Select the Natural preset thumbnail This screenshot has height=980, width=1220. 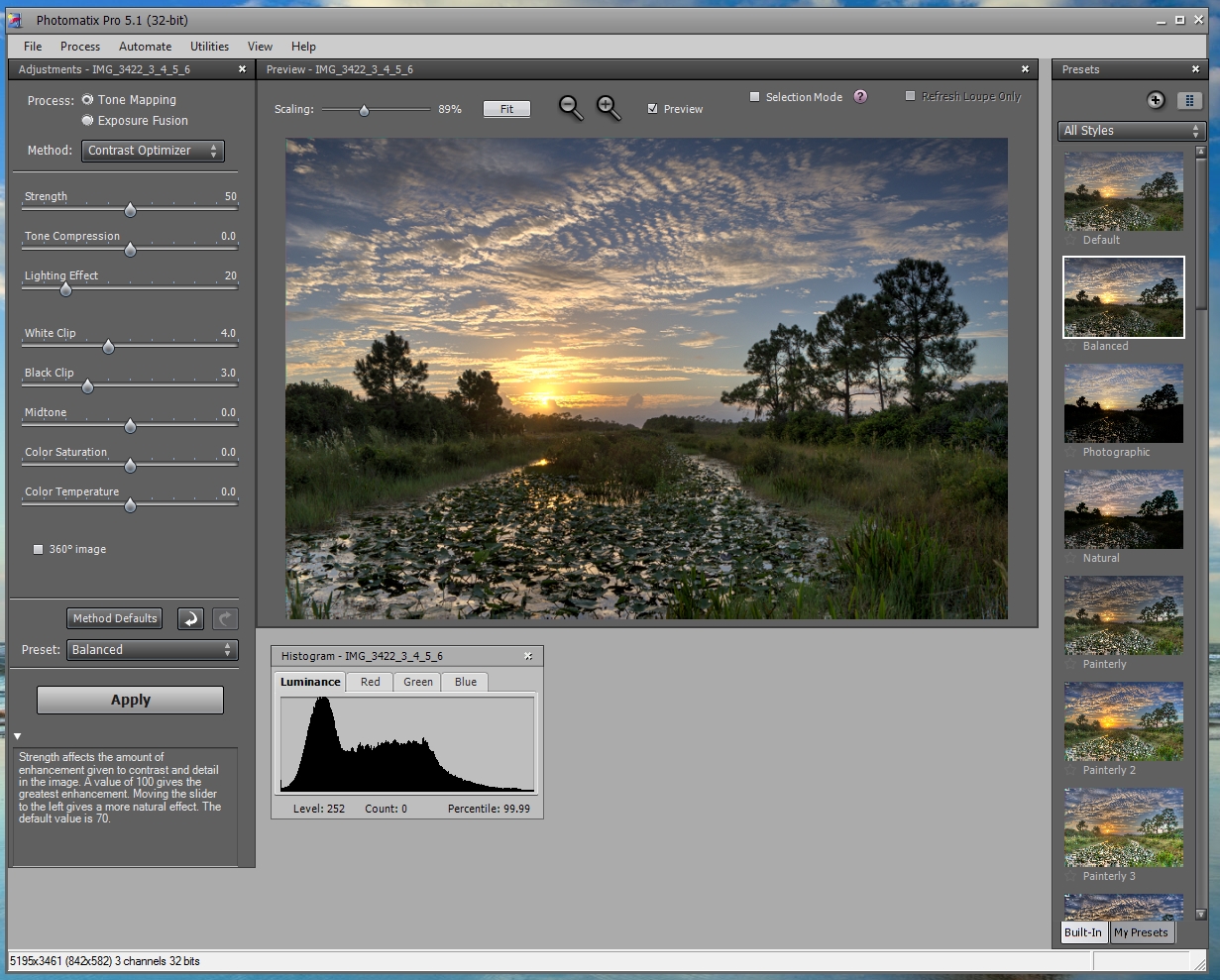1124,509
